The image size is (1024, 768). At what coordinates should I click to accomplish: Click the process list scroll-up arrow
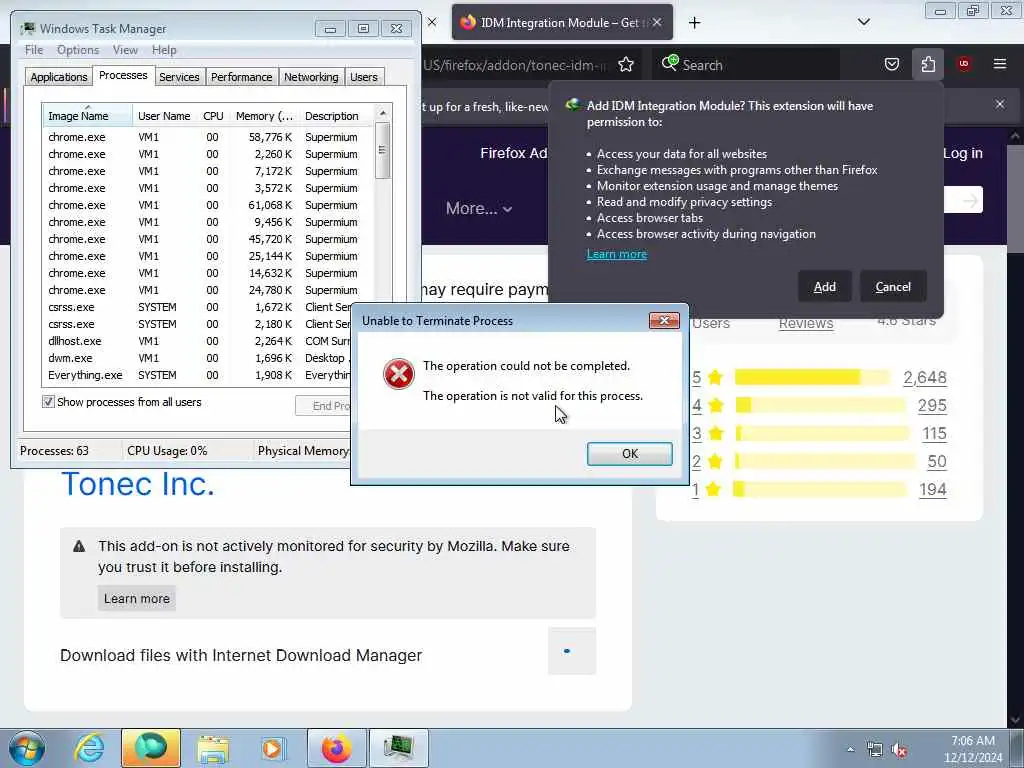point(383,113)
